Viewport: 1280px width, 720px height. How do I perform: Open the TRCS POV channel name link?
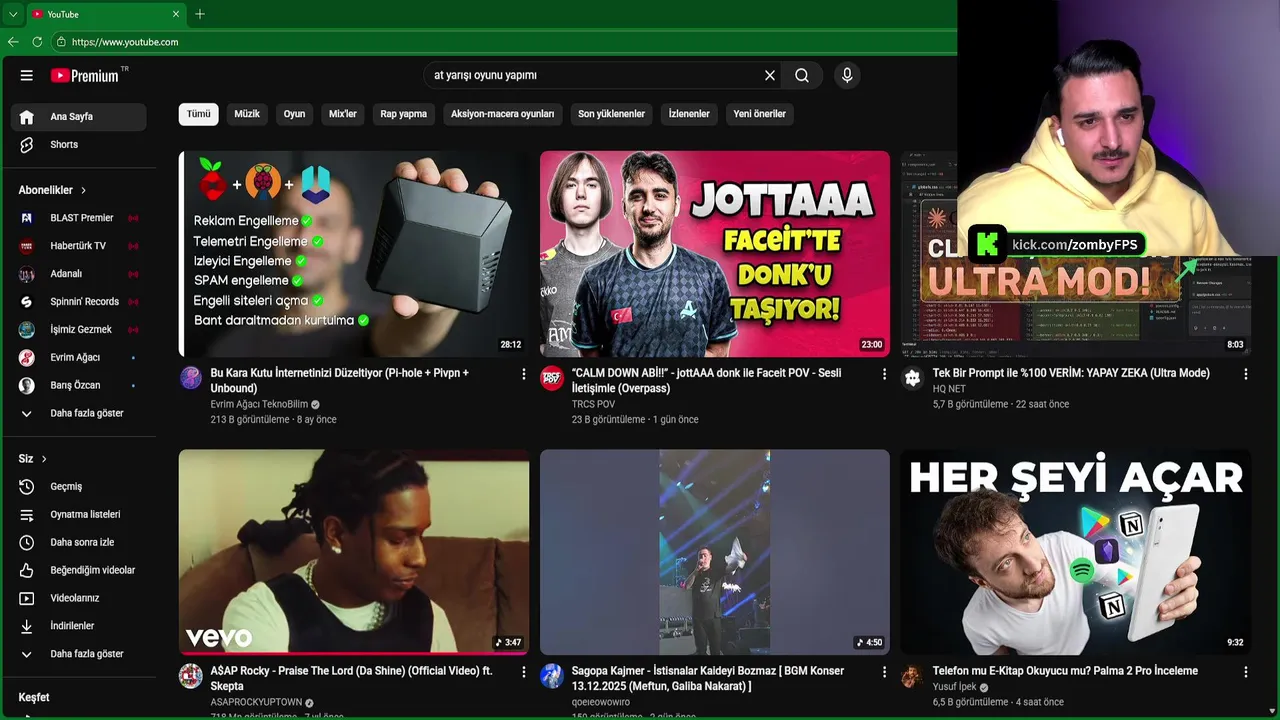click(x=593, y=404)
